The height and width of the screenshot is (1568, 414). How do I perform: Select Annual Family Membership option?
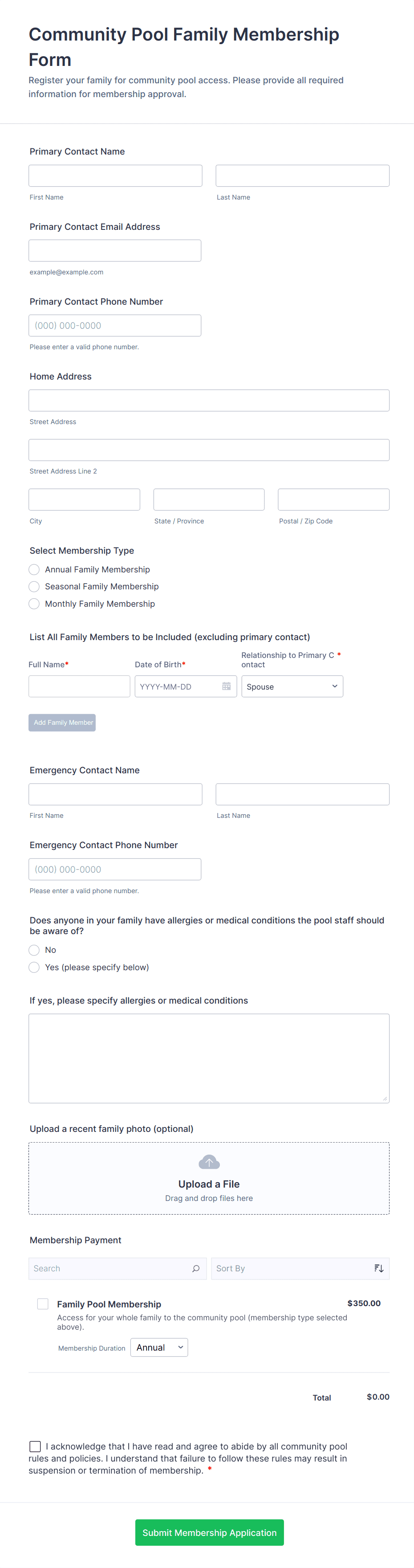click(35, 570)
